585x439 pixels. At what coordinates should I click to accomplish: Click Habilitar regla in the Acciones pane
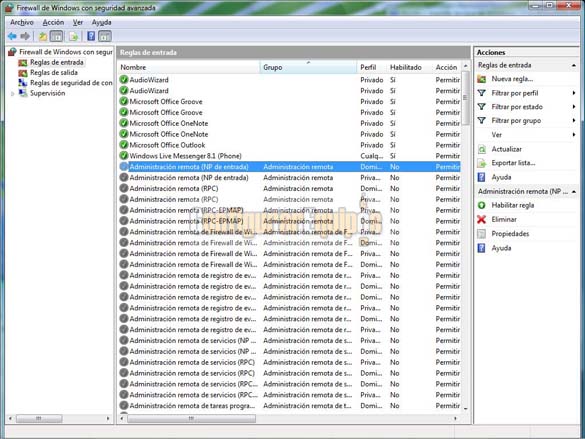tap(513, 205)
